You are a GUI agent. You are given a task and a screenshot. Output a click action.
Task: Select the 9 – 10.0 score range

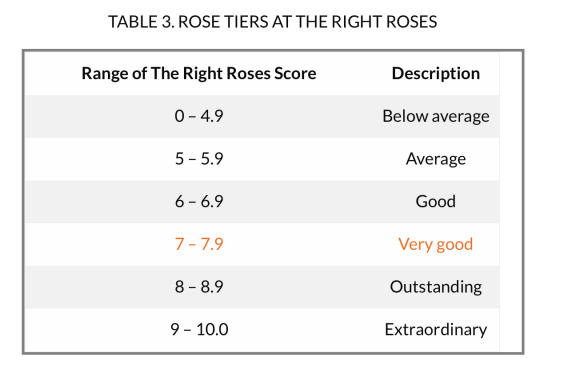[199, 329]
